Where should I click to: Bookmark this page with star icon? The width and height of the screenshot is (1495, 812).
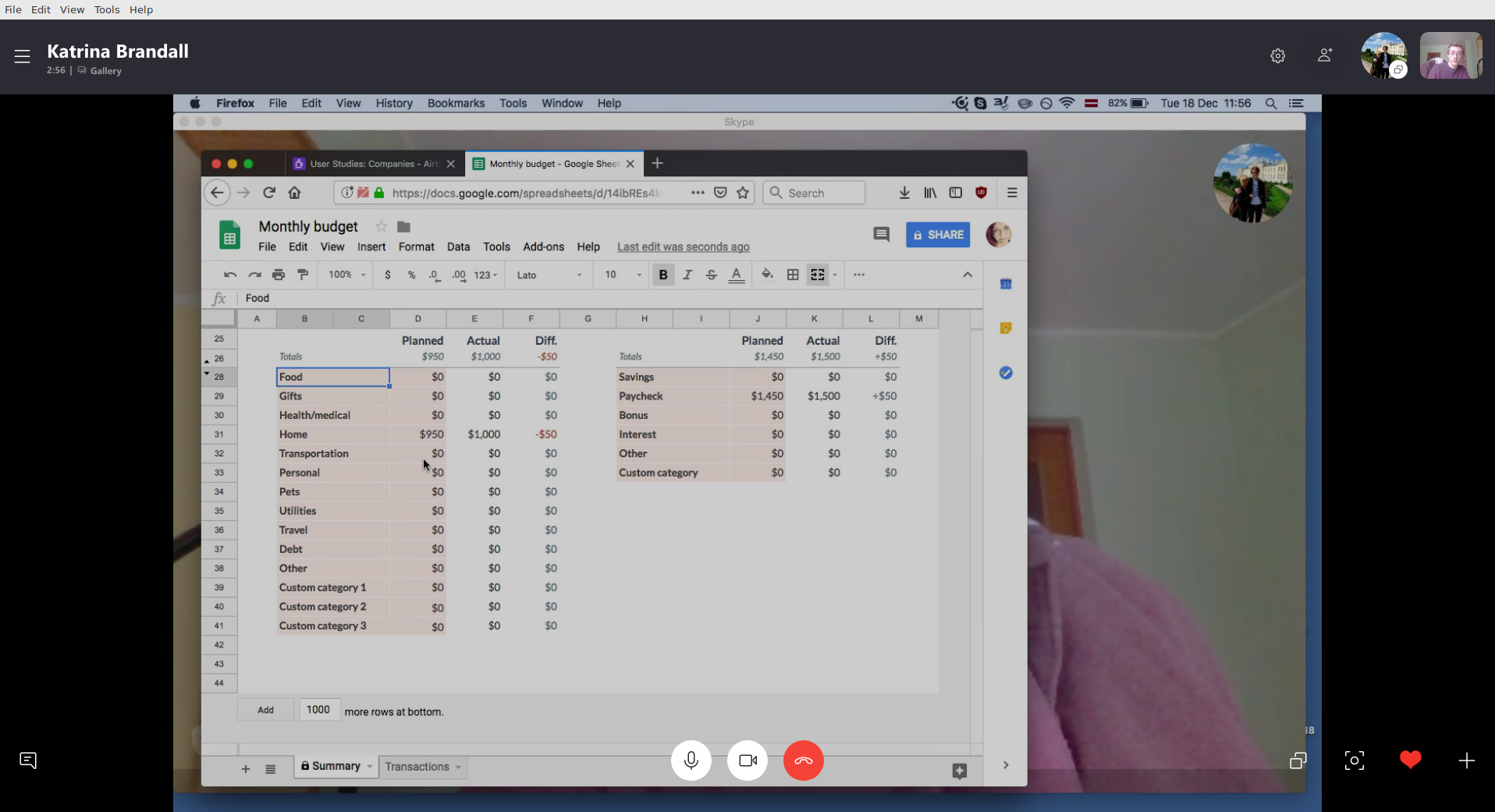click(743, 193)
